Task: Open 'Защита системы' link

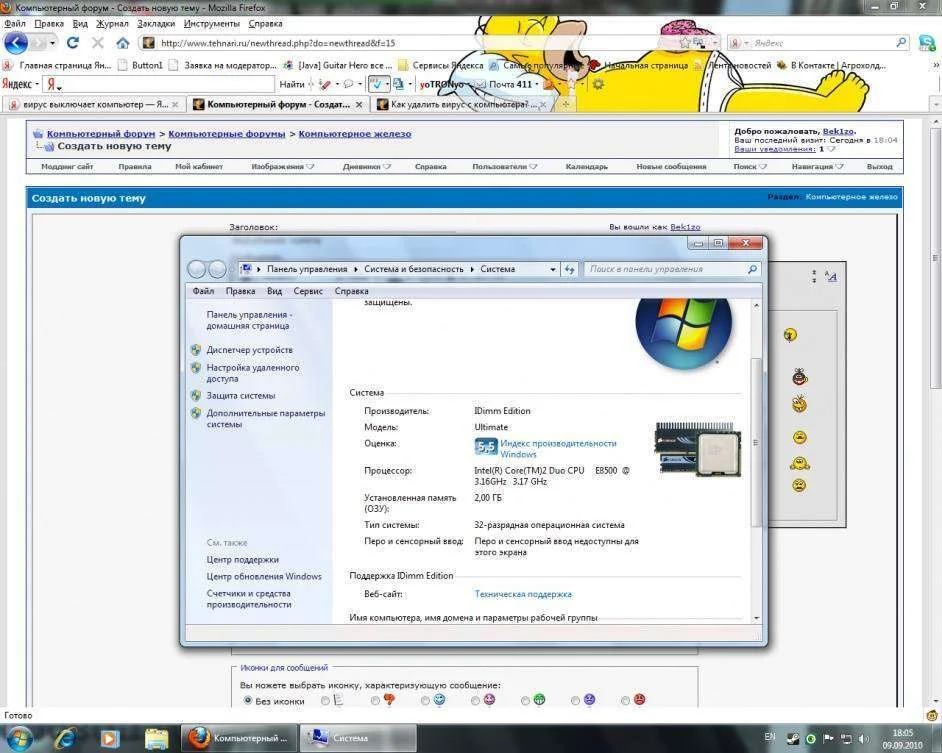Action: click(x=240, y=395)
